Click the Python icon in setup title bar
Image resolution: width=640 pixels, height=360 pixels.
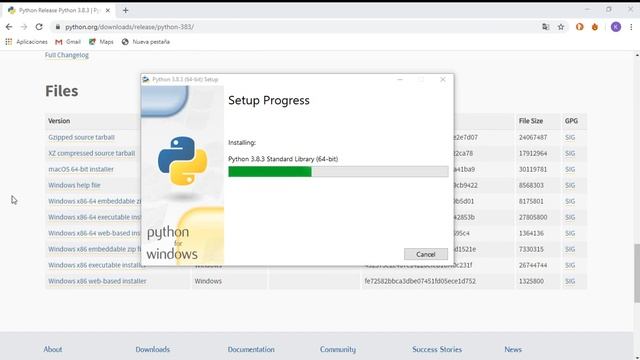click(146, 79)
